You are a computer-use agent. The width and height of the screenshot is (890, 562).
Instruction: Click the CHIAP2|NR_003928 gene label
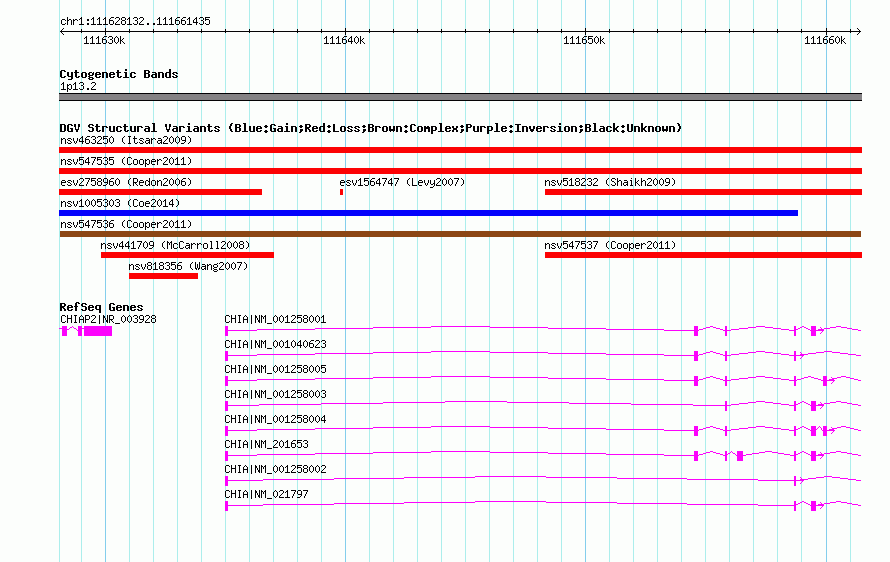click(x=108, y=319)
